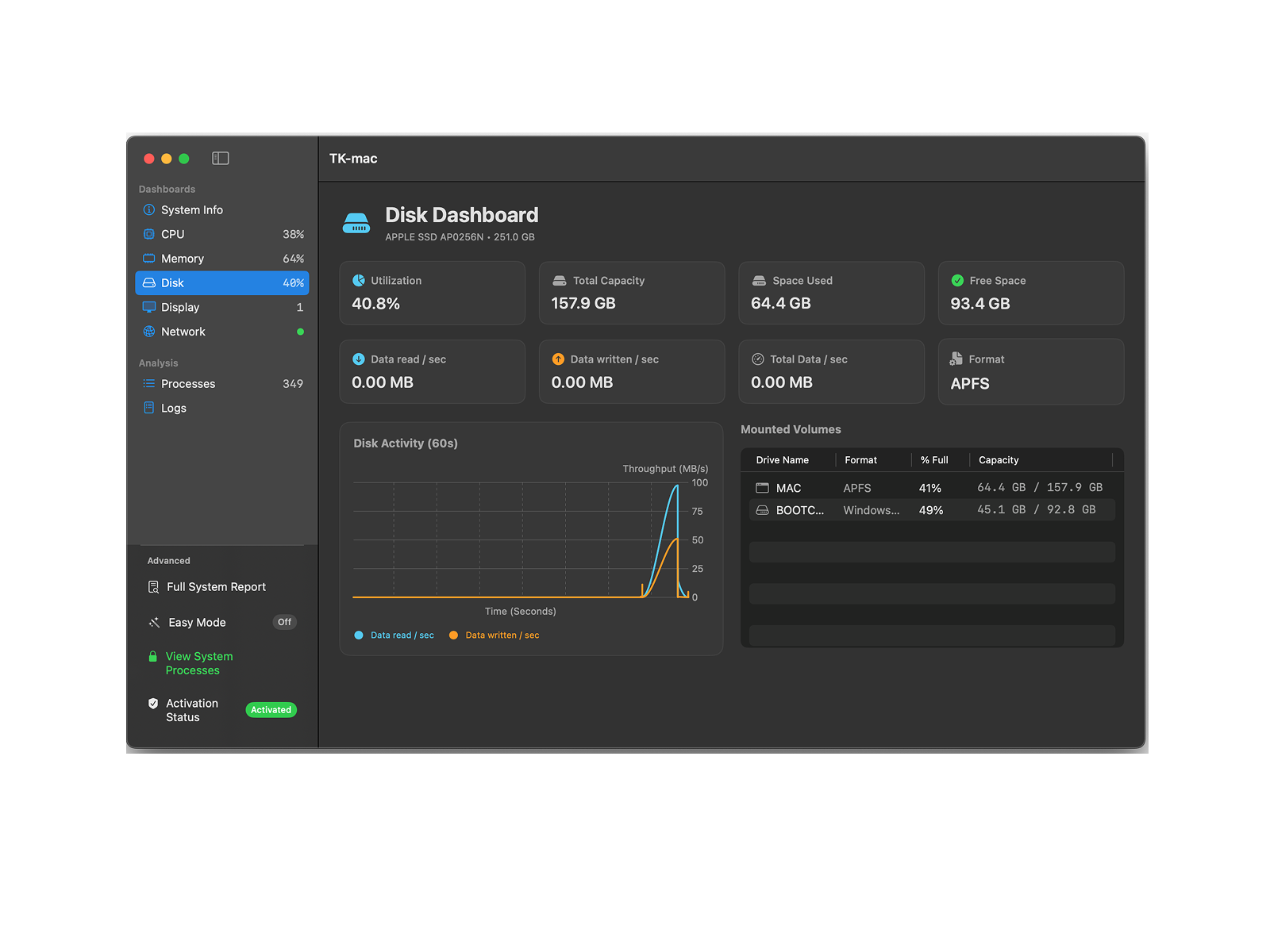Image resolution: width=1270 pixels, height=952 pixels.
Task: Click the CPU chip icon
Action: [x=148, y=234]
